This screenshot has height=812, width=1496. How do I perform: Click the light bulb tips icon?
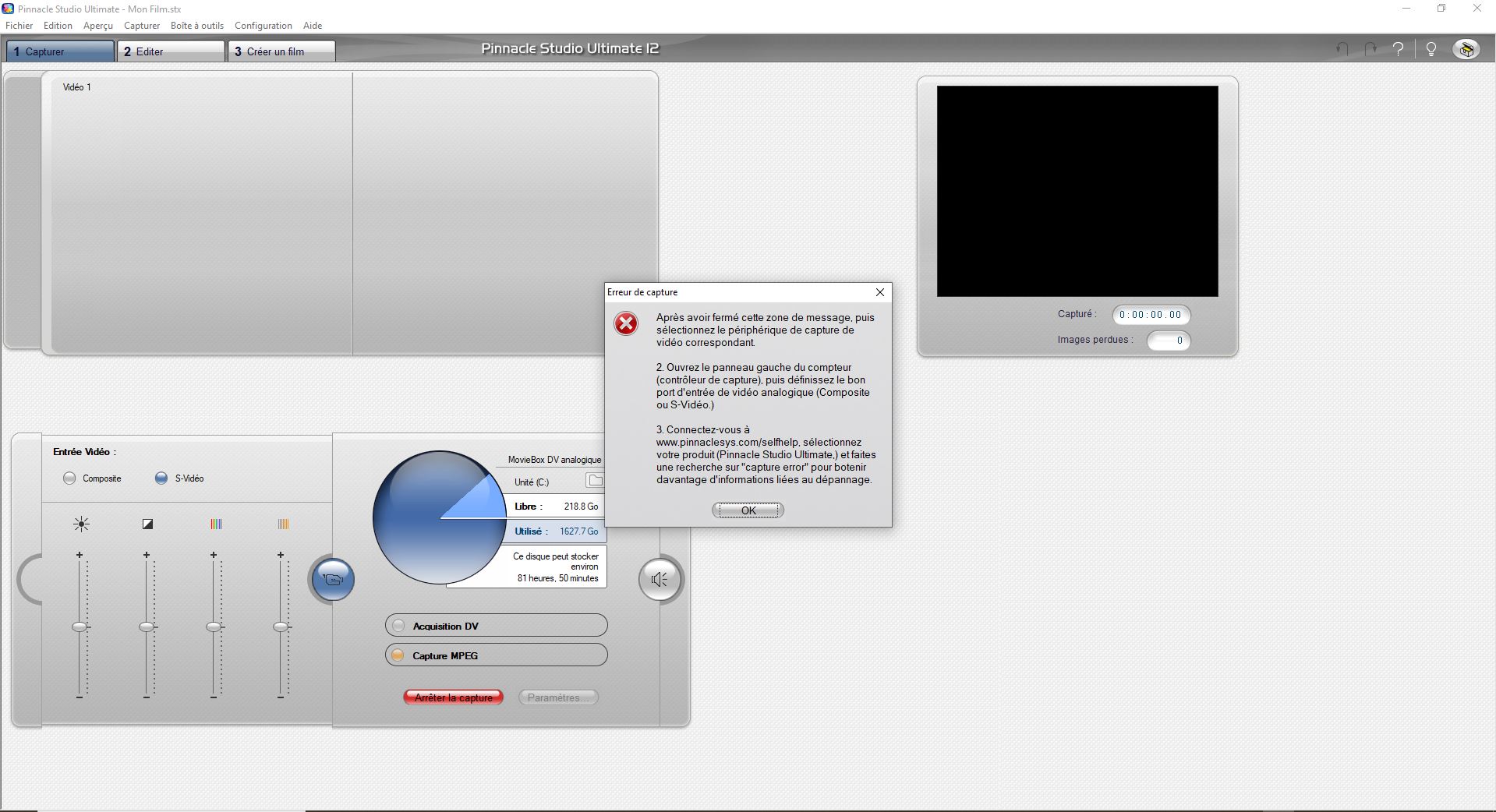1431,49
